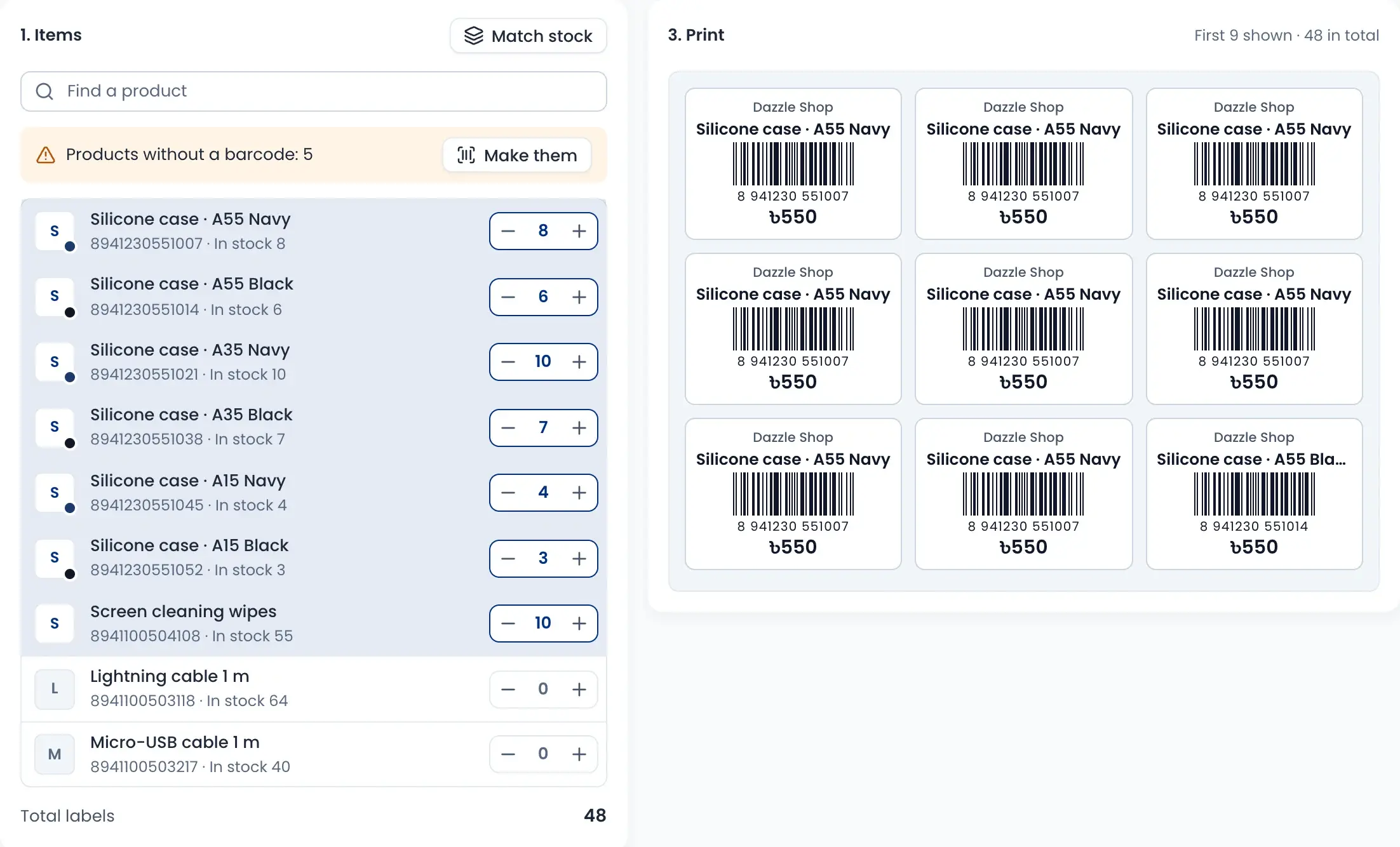Screen dimensions: 1400x847
Task: Click the S avatar of Silicone case A35 Black
Action: 55,427
